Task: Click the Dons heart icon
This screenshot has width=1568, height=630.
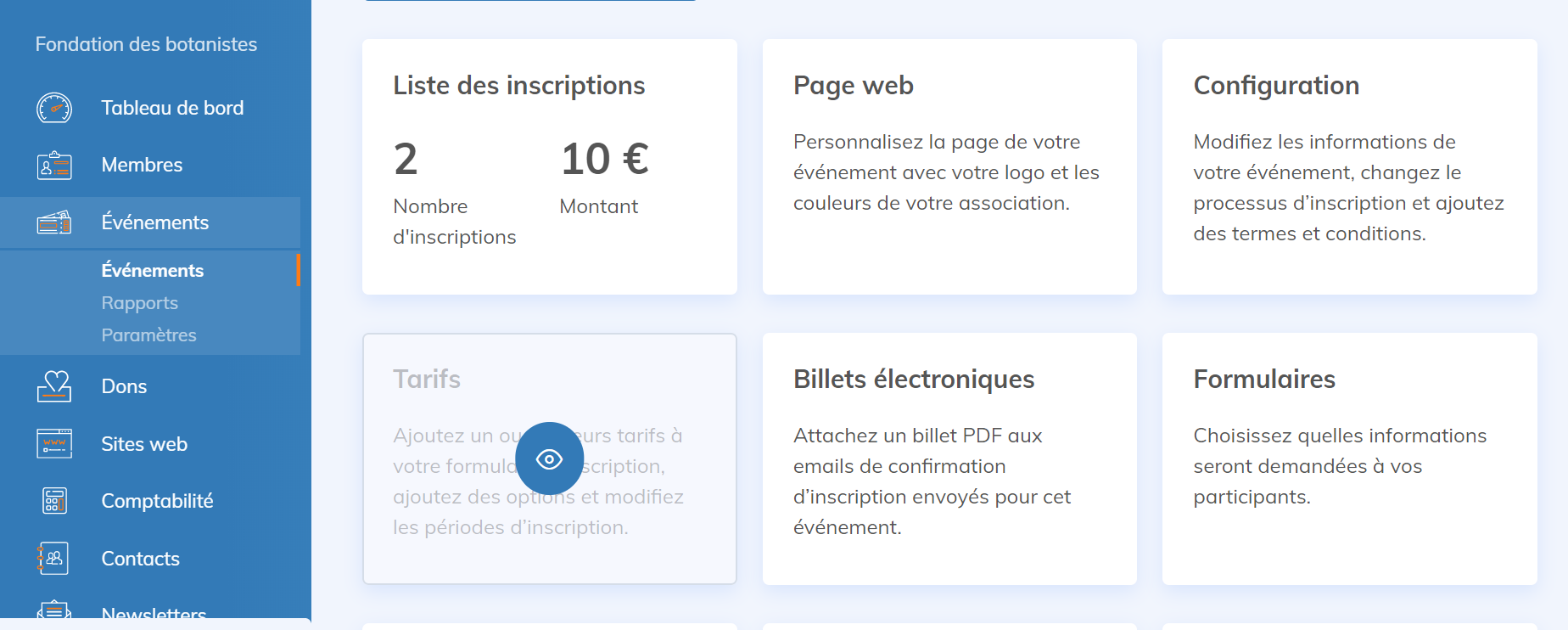Action: pos(54,386)
